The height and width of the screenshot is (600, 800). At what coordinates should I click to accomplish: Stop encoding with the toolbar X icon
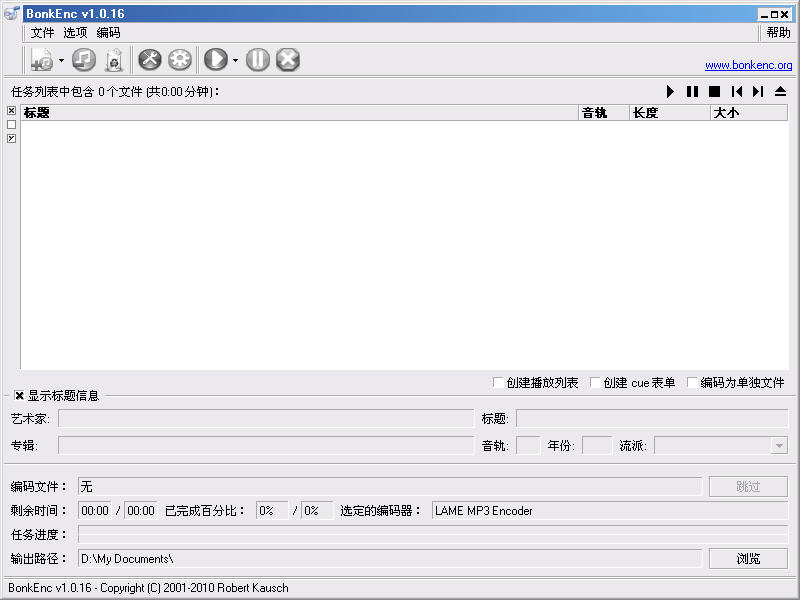[288, 60]
